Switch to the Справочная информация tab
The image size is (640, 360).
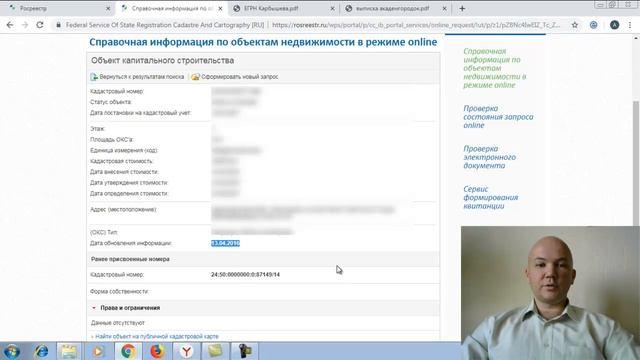tap(171, 8)
